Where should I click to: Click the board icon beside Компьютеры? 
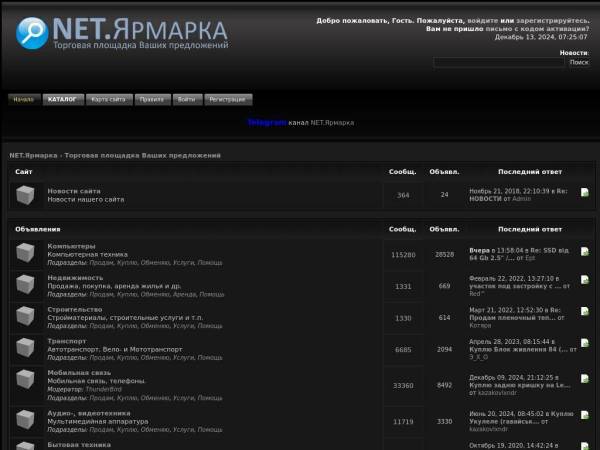tap(26, 254)
